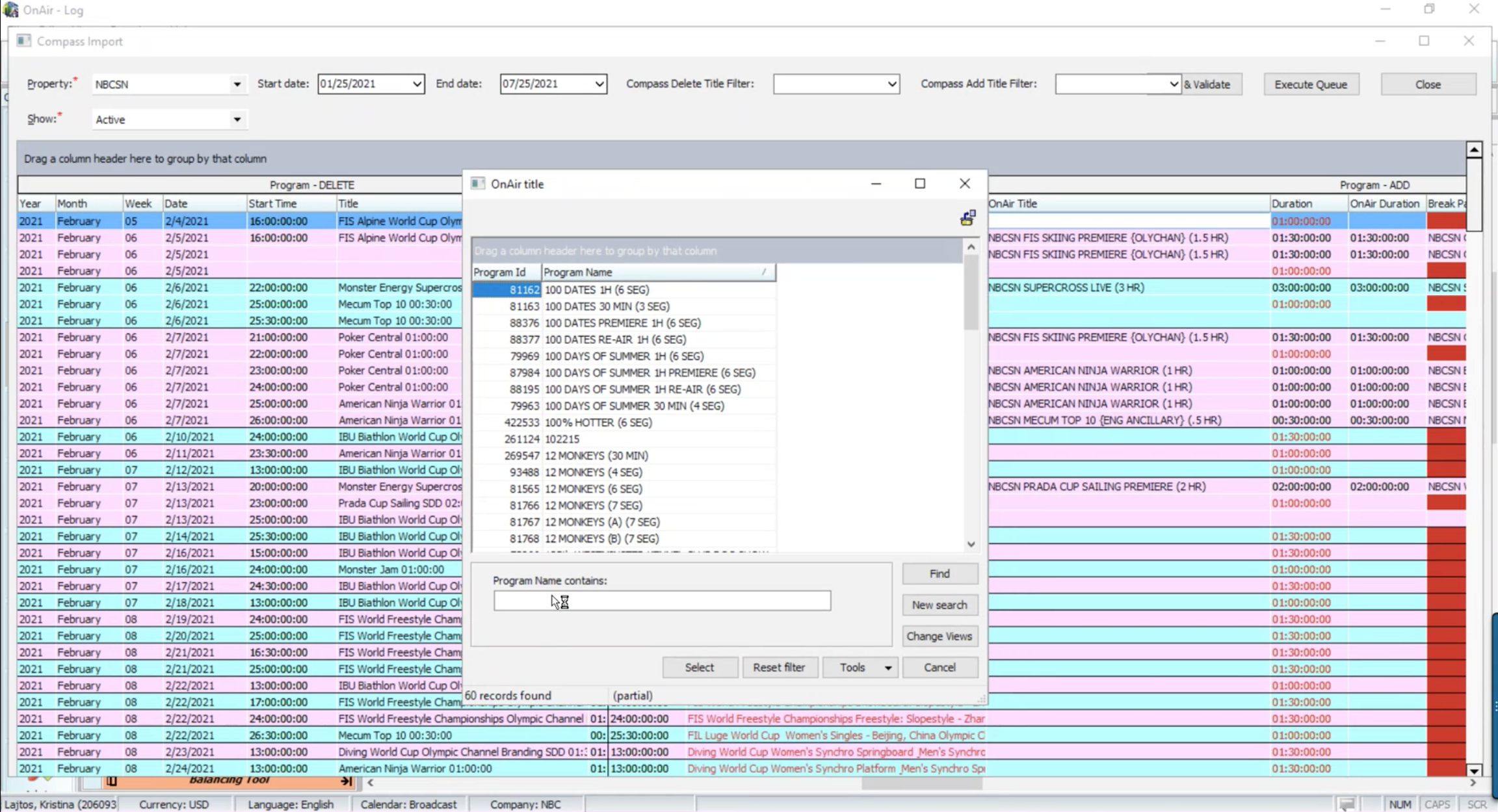This screenshot has height=812, width=1498.
Task: Expand the Show Active dropdown
Action: pyautogui.click(x=237, y=120)
